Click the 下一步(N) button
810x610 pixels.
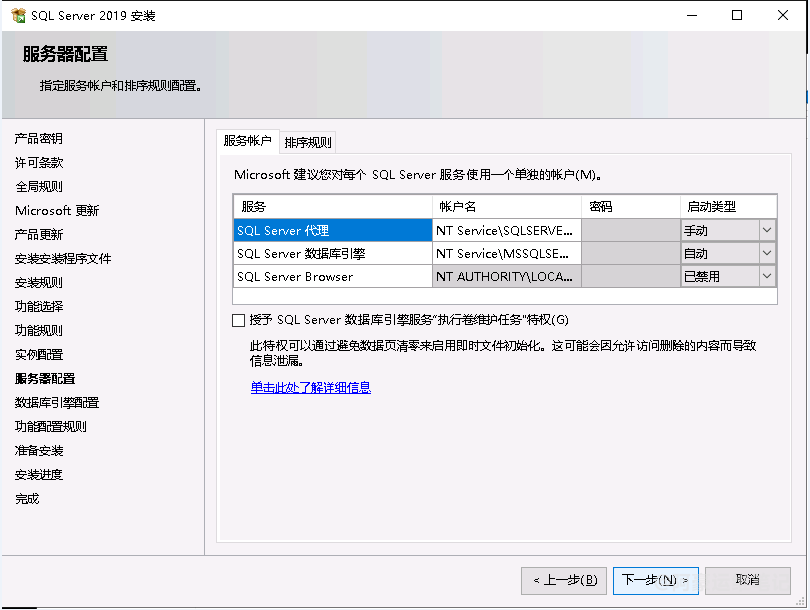[x=656, y=581]
